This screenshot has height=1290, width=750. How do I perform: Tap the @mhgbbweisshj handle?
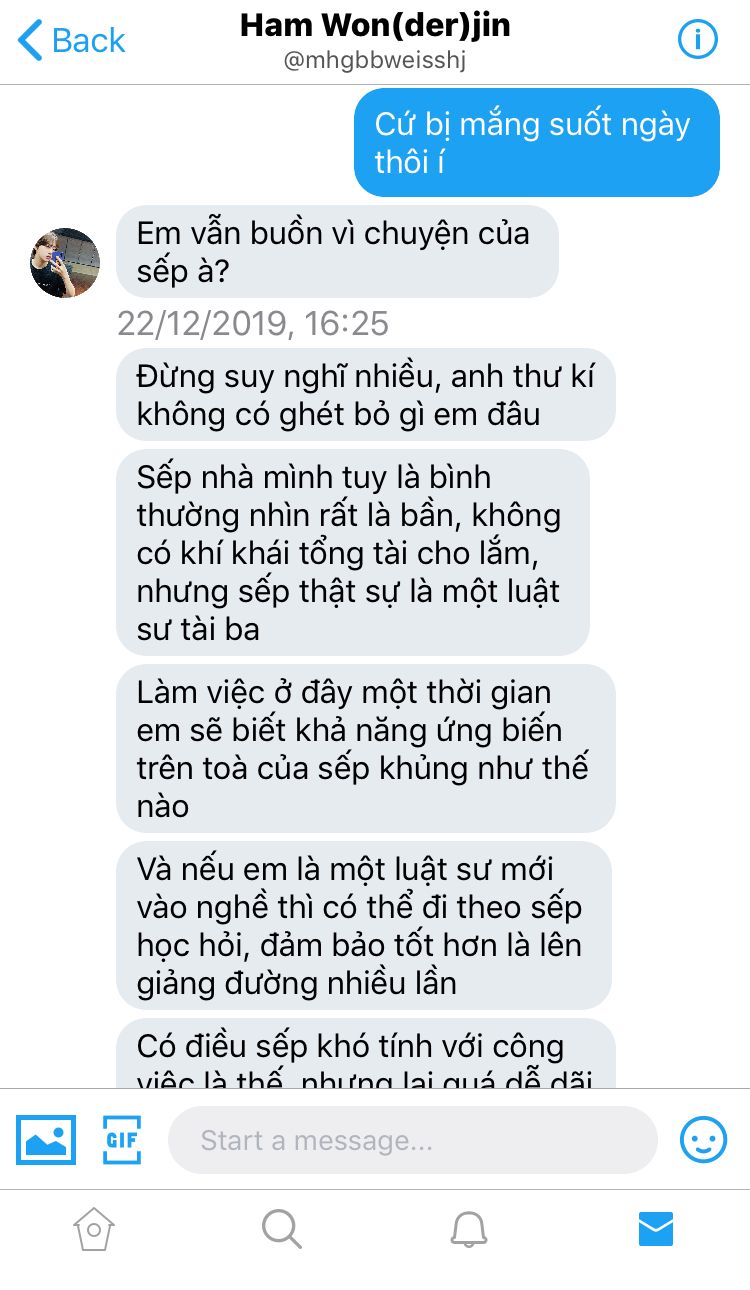coord(375,61)
